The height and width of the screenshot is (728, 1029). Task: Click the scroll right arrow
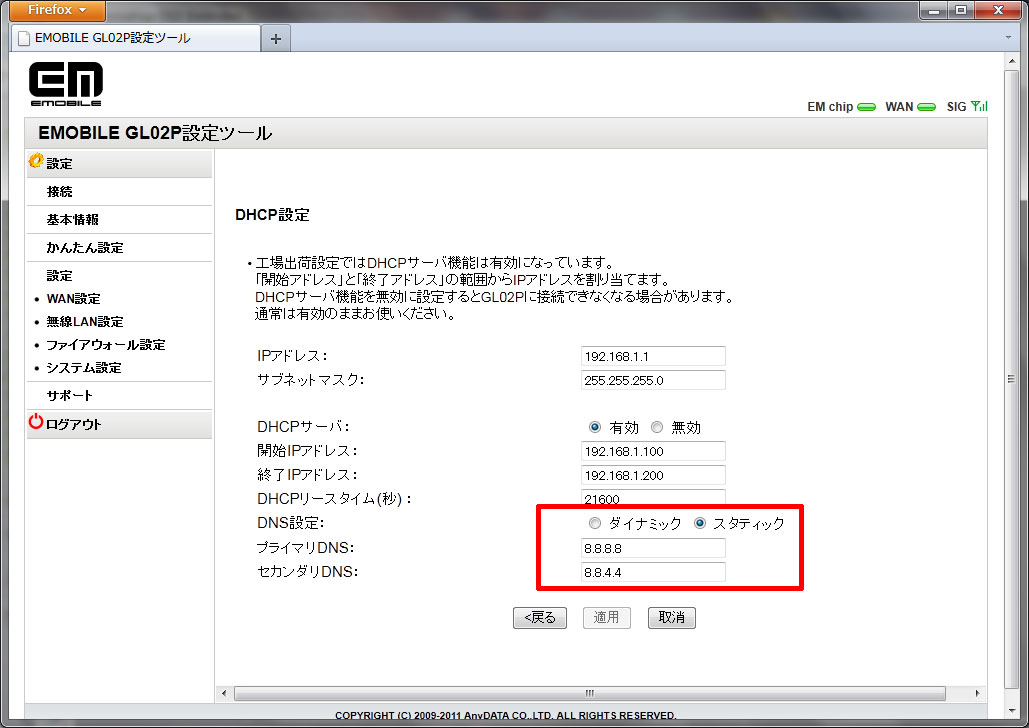pyautogui.click(x=977, y=693)
